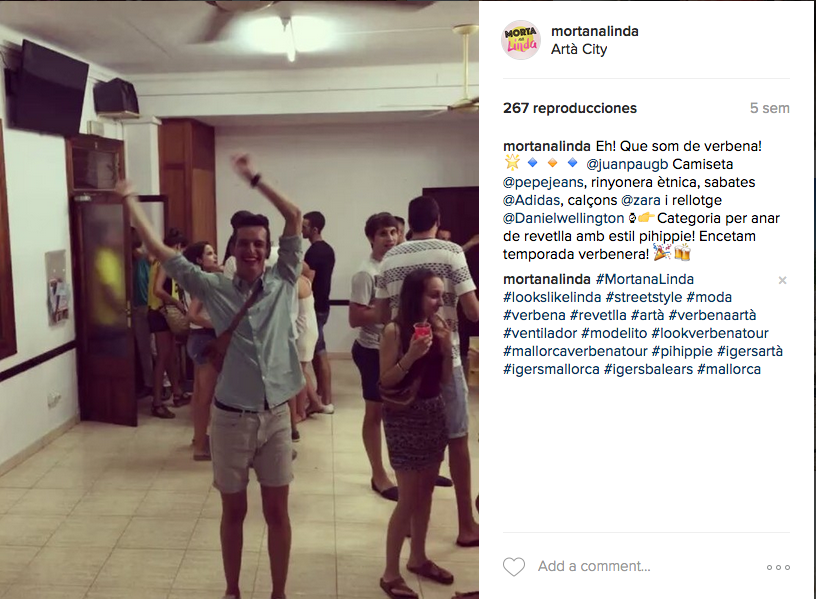Image resolution: width=816 pixels, height=599 pixels.
Task: Open the @juanpaugb mention
Action: click(627, 164)
